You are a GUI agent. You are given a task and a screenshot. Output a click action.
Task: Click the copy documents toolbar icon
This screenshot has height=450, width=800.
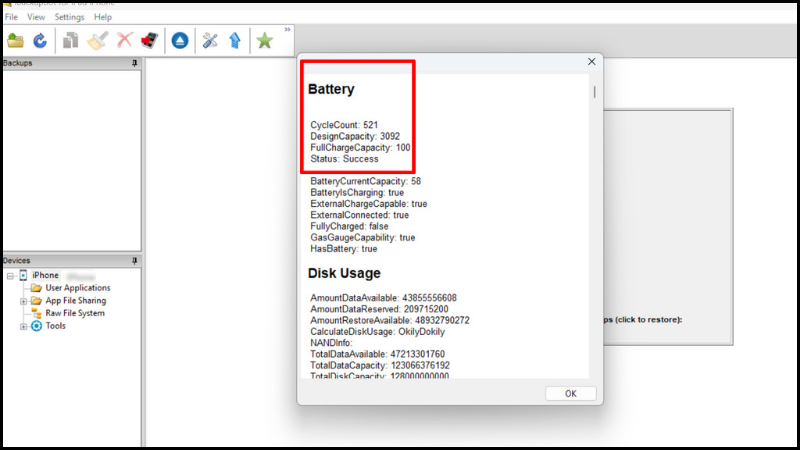(x=71, y=41)
